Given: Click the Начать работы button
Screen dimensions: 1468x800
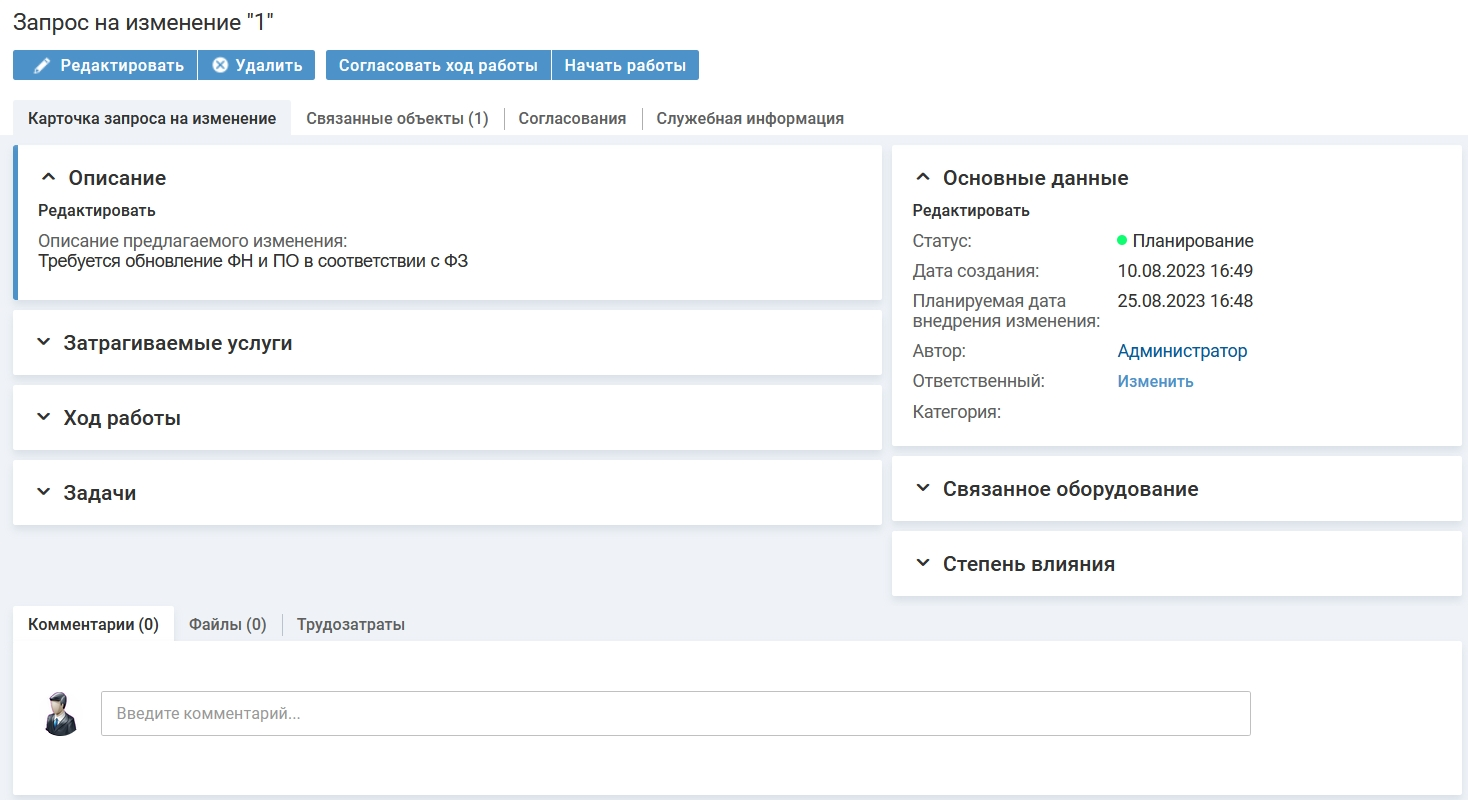Looking at the screenshot, I should click(x=625, y=65).
